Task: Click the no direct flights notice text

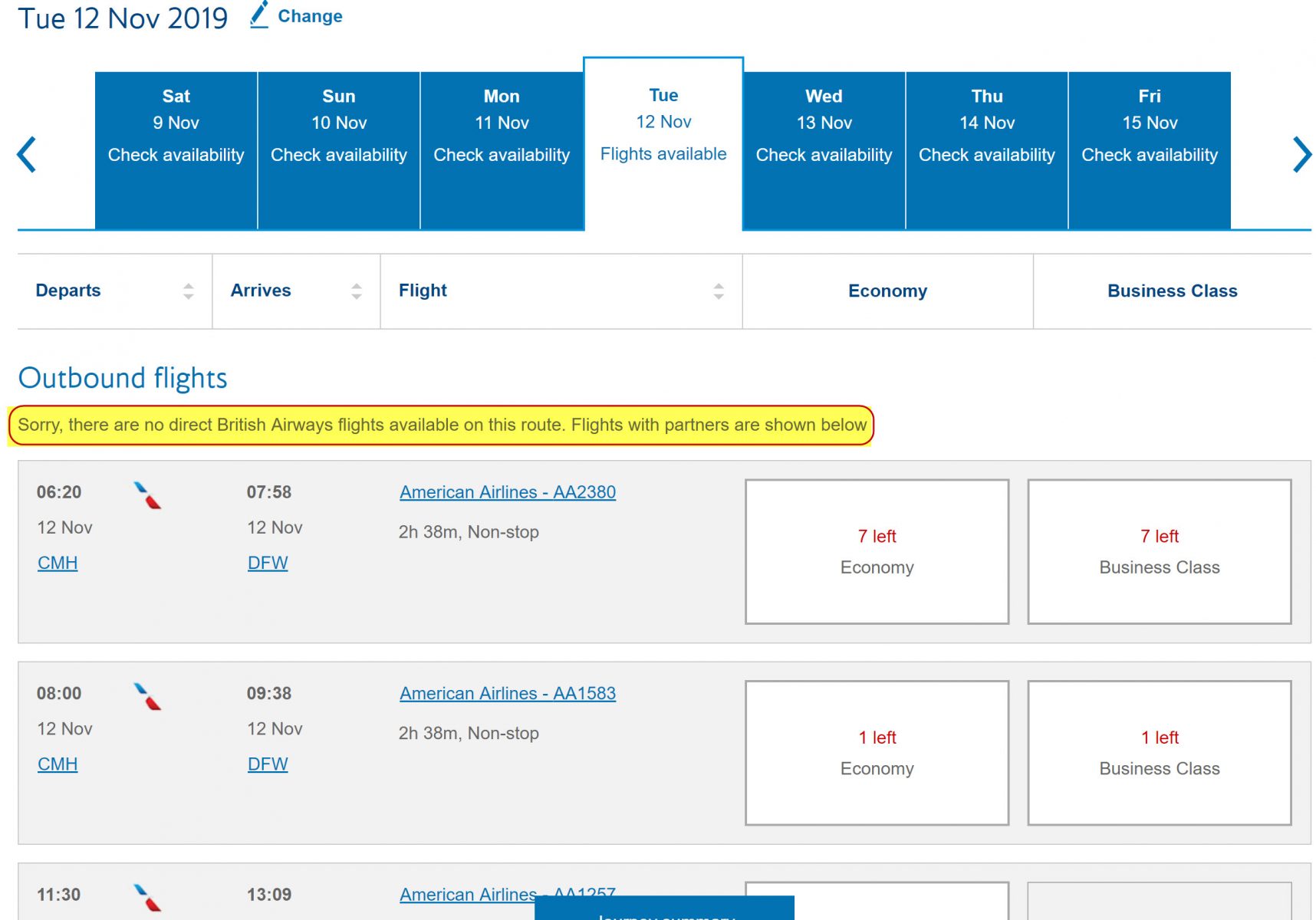Action: [442, 425]
